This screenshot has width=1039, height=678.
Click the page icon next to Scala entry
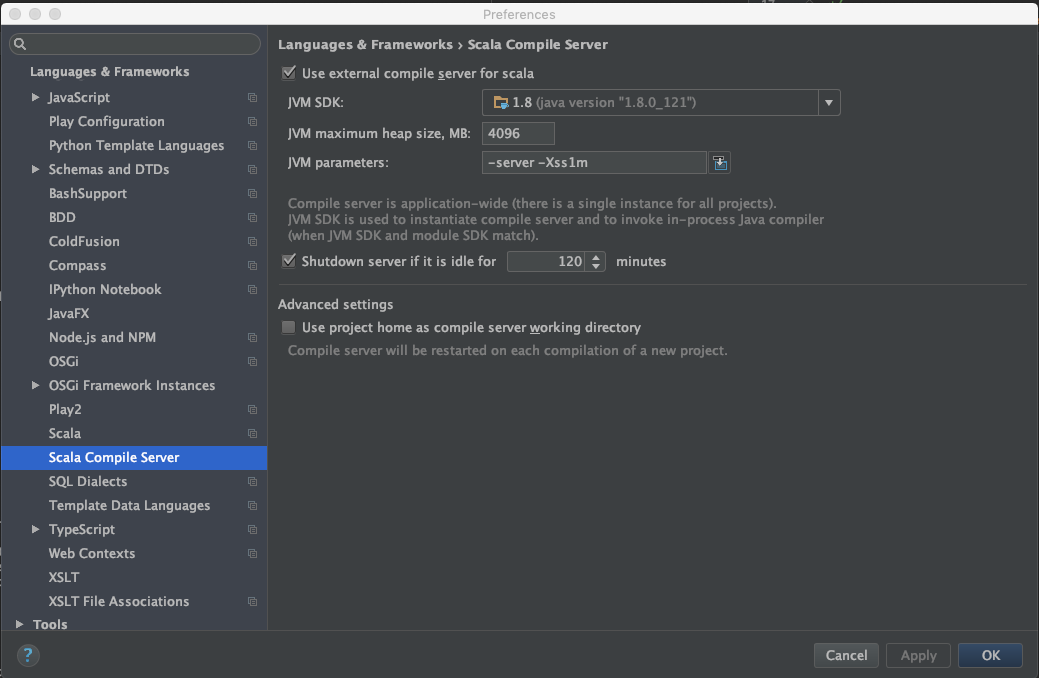coord(250,433)
